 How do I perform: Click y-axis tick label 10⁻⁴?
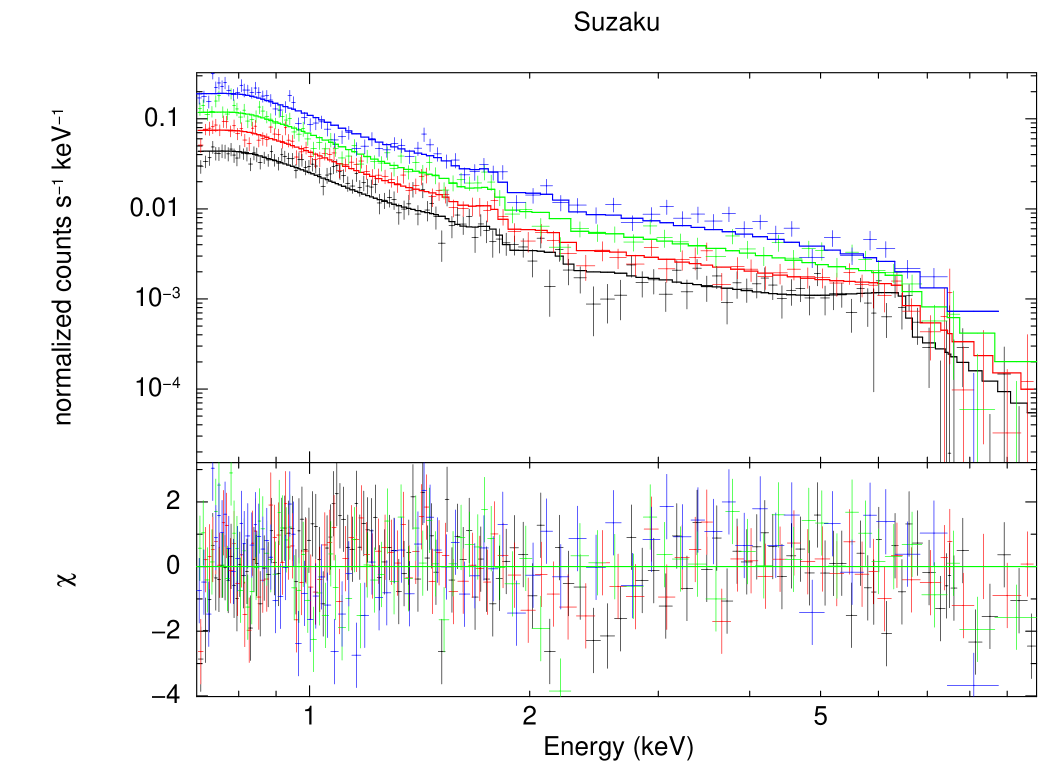coord(157,386)
